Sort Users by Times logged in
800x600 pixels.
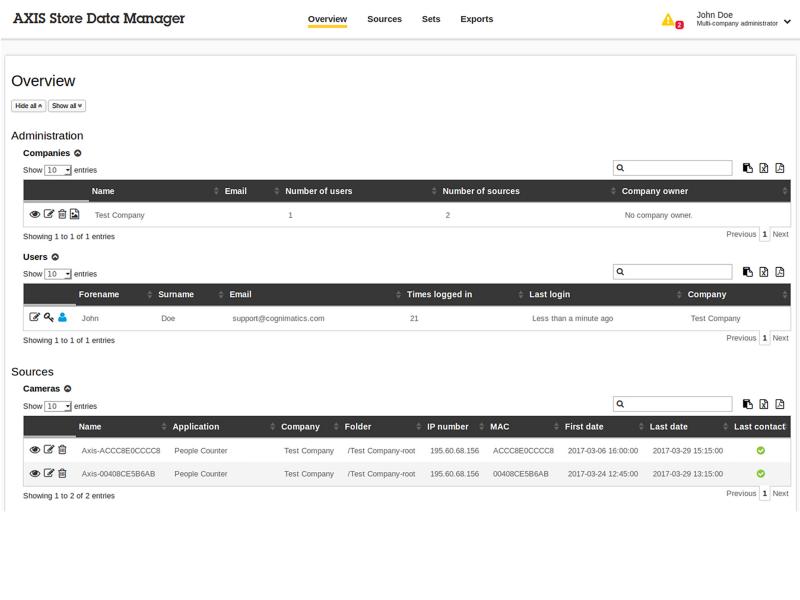point(439,294)
